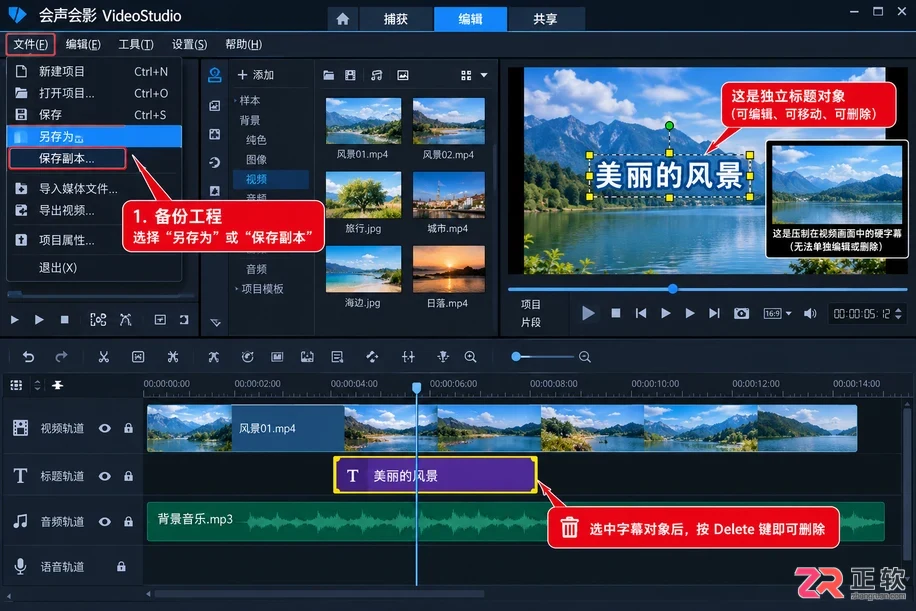The height and width of the screenshot is (611, 916).
Task: Toggle audio files filter icon
Action: click(x=377, y=75)
